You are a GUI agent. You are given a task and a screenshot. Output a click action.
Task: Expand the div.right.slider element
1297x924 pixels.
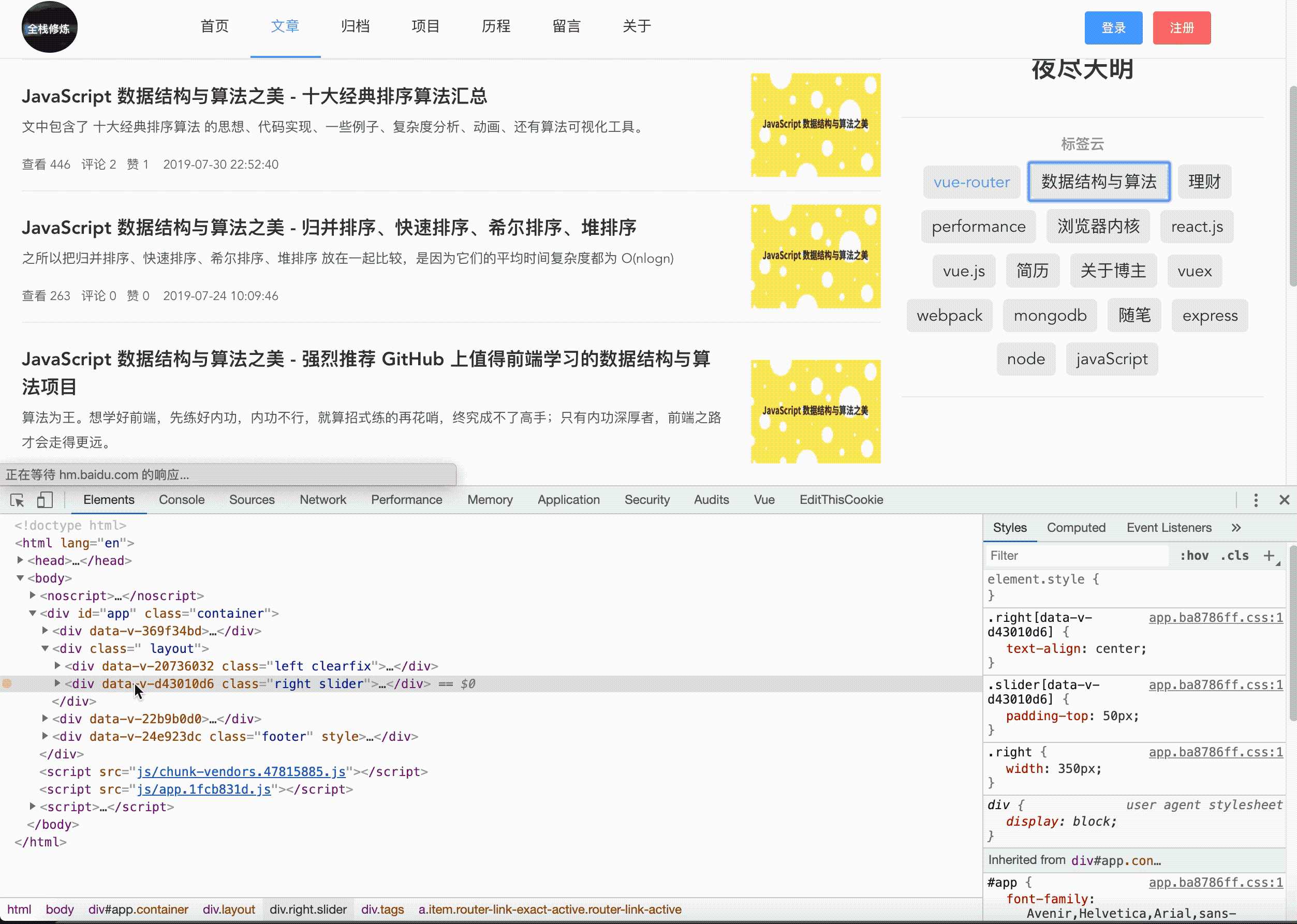click(x=57, y=684)
